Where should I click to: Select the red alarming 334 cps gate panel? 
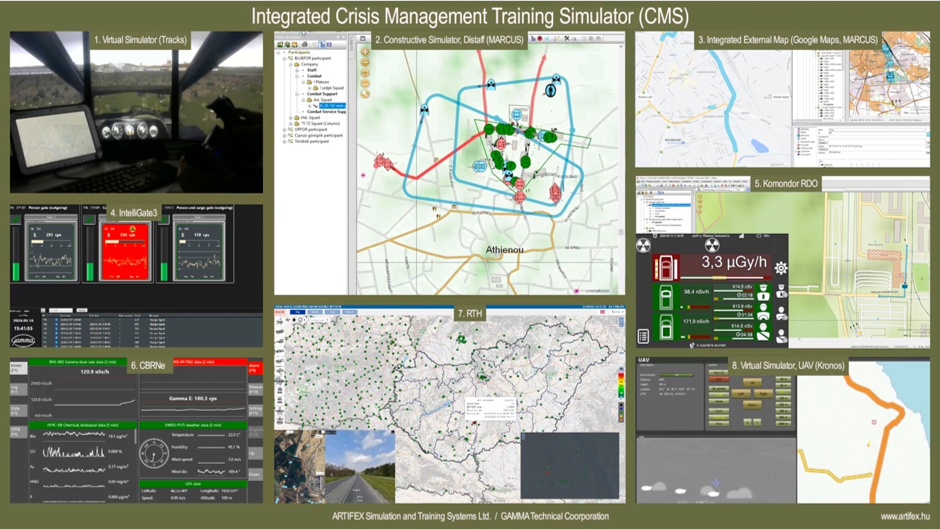[x=125, y=251]
